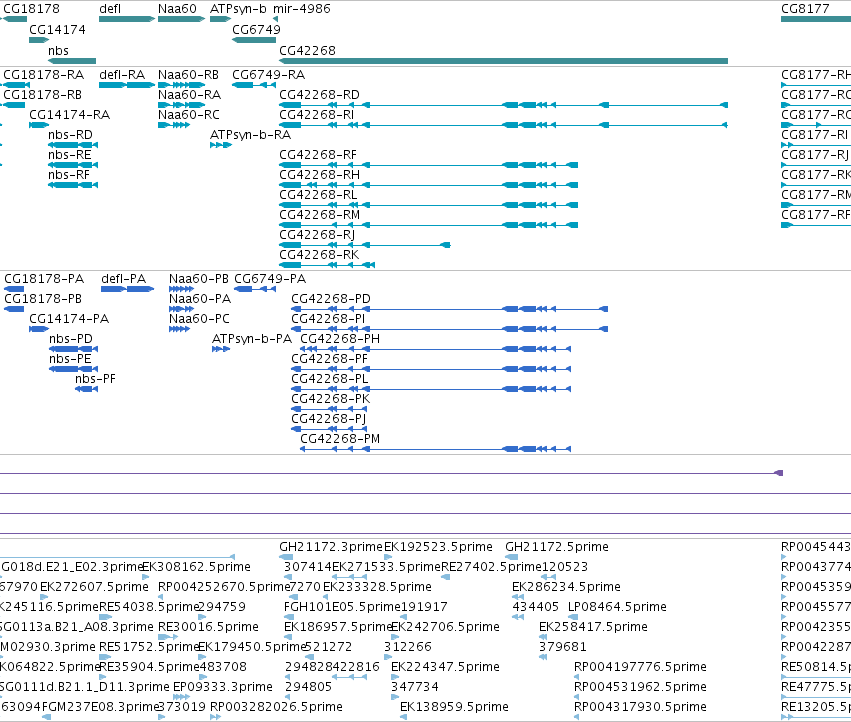
Task: Select transcript CG18178-RB
Action: pyautogui.click(x=14, y=105)
